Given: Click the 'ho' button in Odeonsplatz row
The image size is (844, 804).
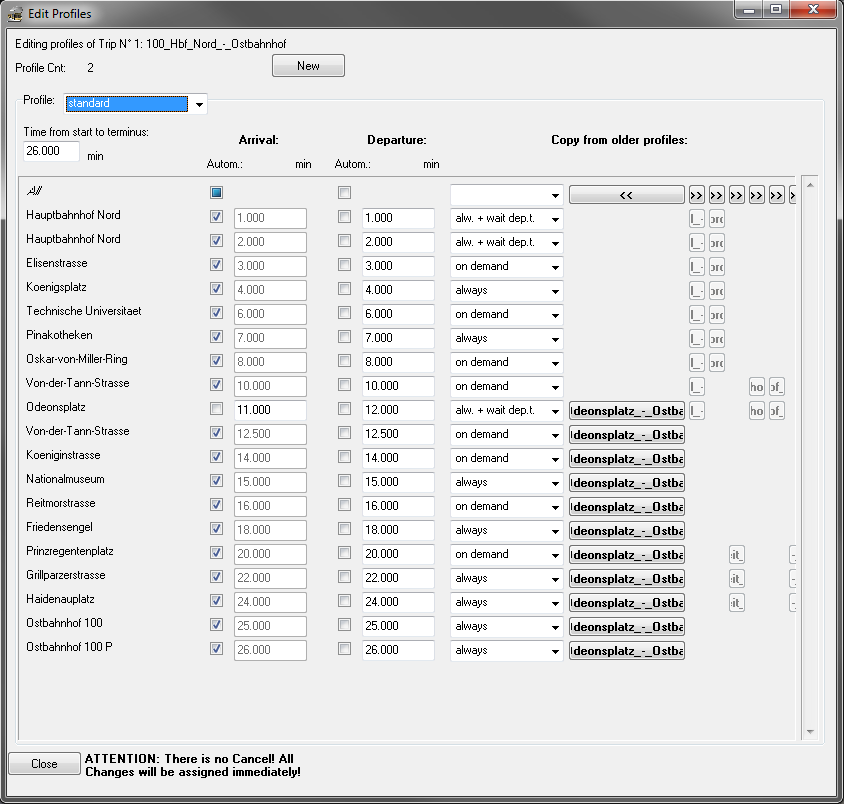Looking at the screenshot, I should click(757, 411).
